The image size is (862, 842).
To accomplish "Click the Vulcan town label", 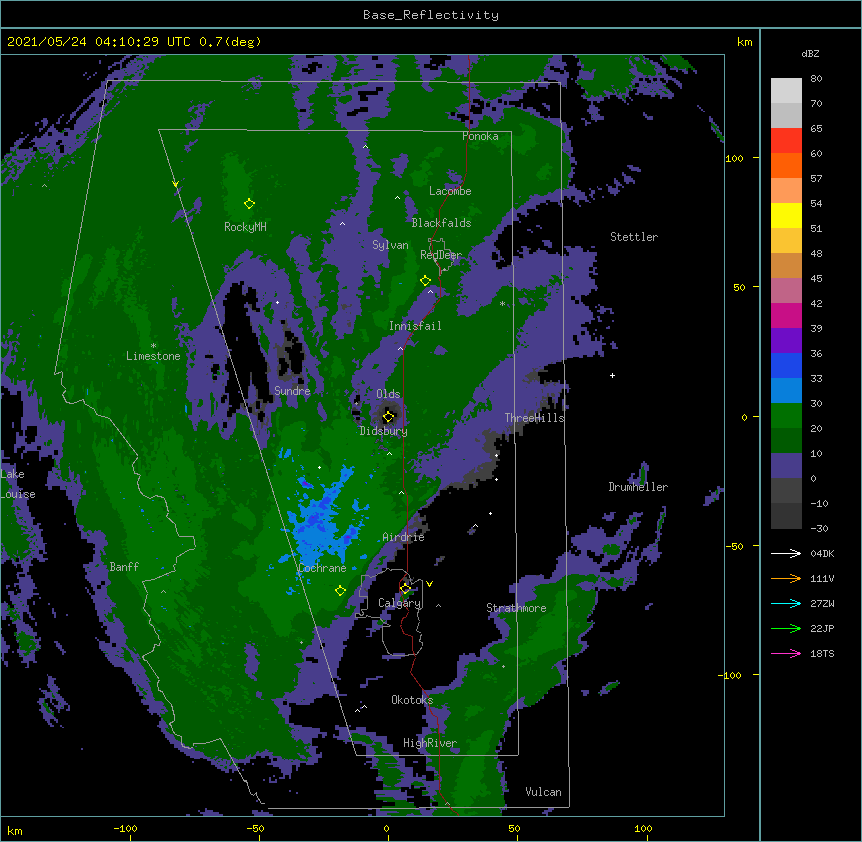I will (543, 792).
